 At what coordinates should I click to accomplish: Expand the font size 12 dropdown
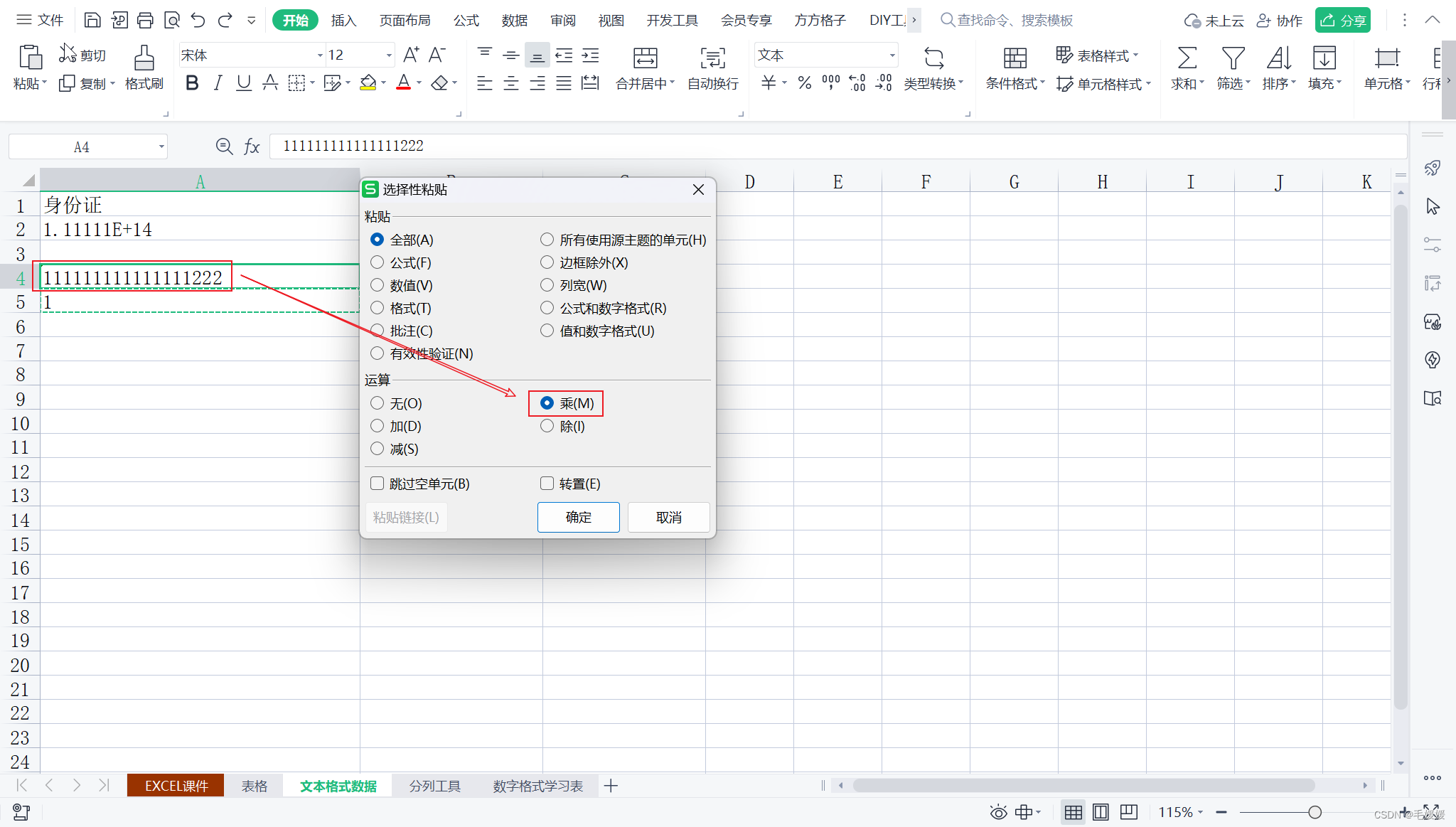[389, 55]
